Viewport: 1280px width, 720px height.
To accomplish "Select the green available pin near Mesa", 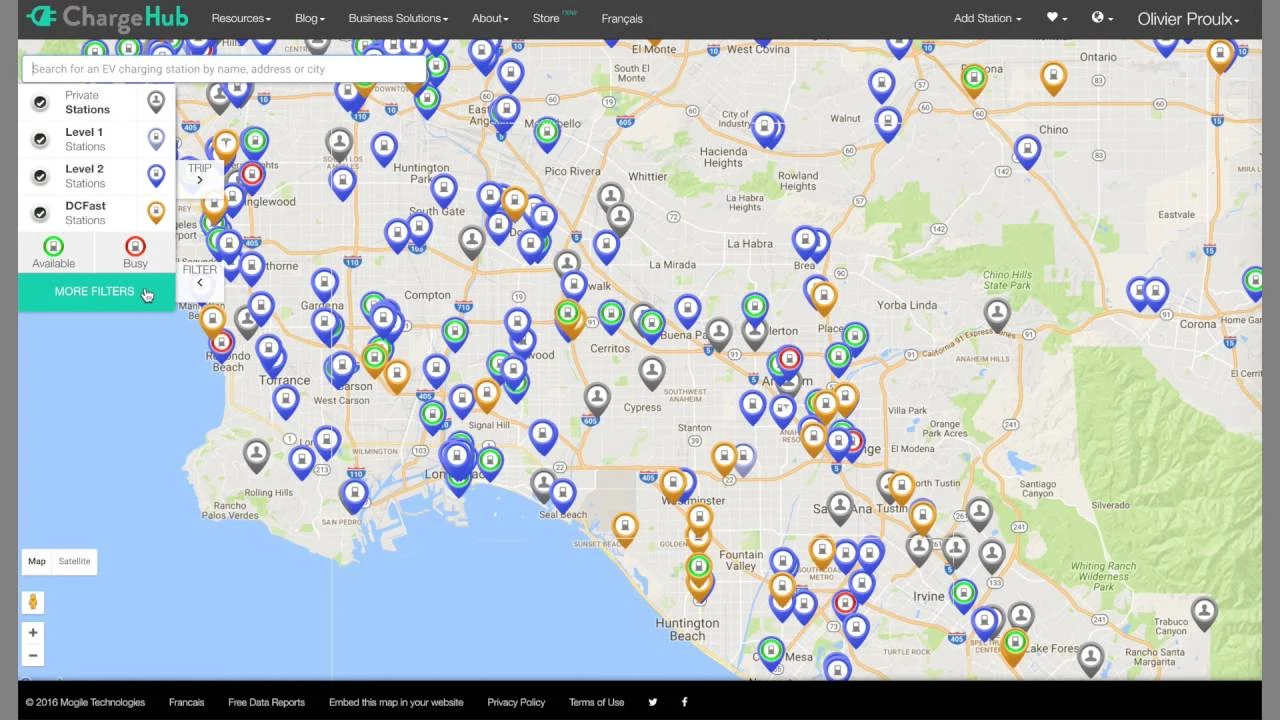I will pyautogui.click(x=770, y=652).
